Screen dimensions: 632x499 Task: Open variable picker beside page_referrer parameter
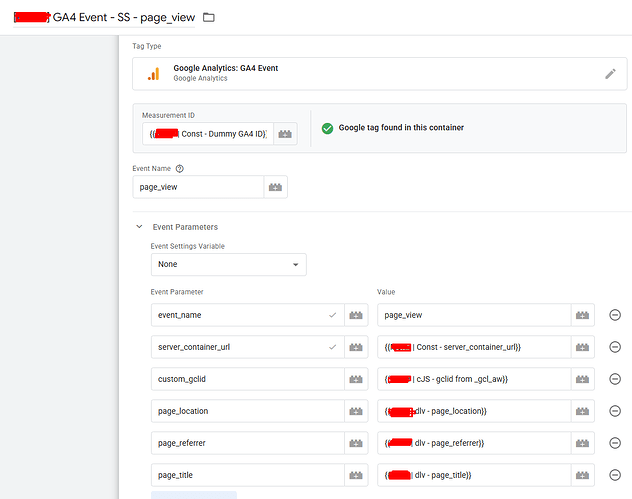pos(356,443)
